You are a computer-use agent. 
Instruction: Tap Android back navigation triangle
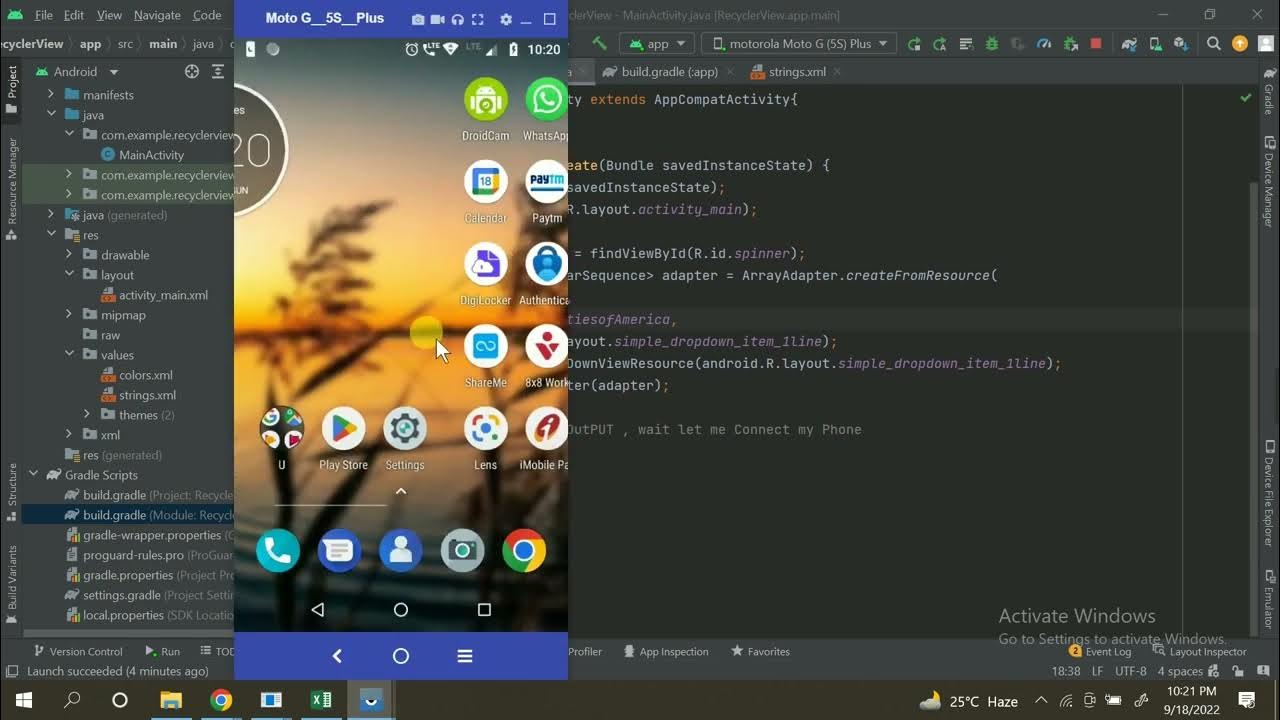318,609
